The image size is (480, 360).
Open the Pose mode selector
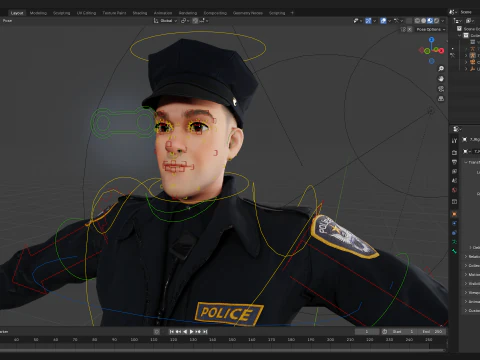(7, 21)
